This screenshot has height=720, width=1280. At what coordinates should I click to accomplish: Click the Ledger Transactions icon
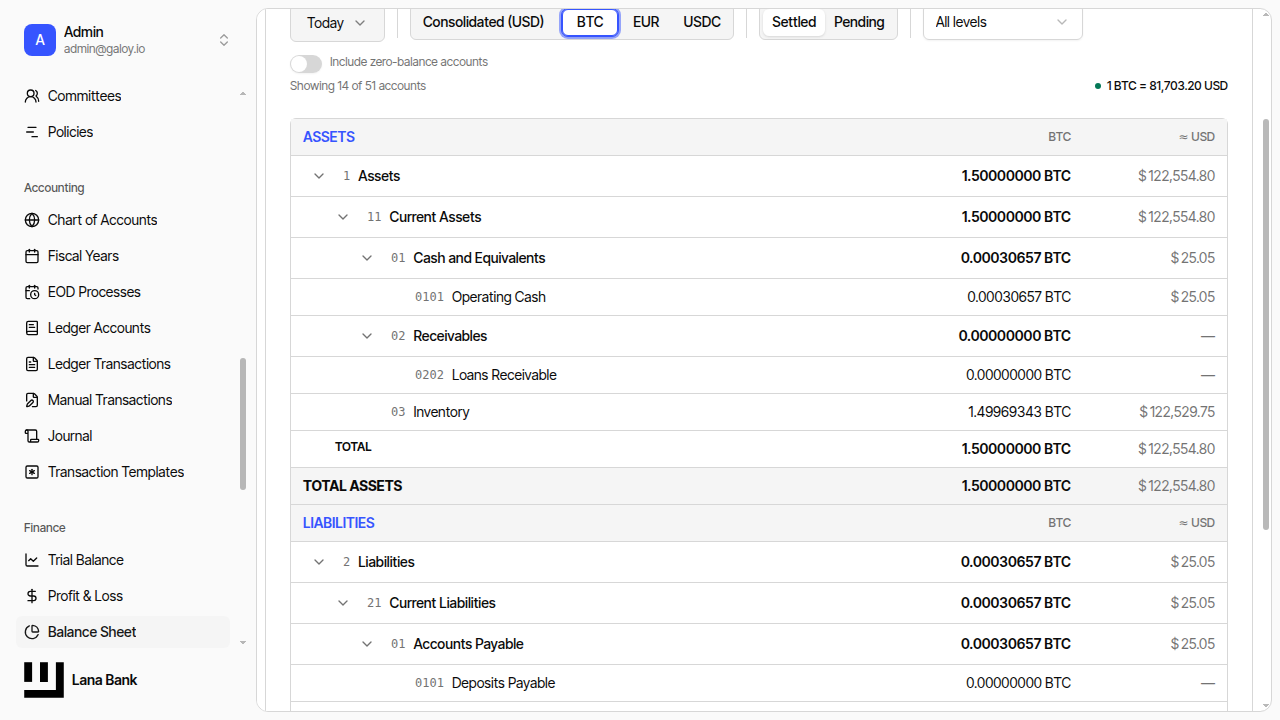pyautogui.click(x=32, y=364)
